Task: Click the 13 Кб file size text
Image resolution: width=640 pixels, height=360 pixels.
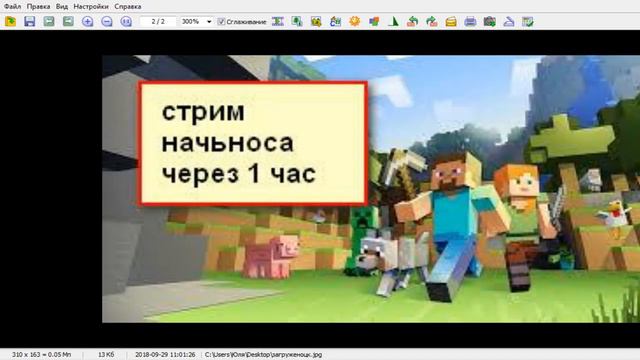Action: coord(106,355)
